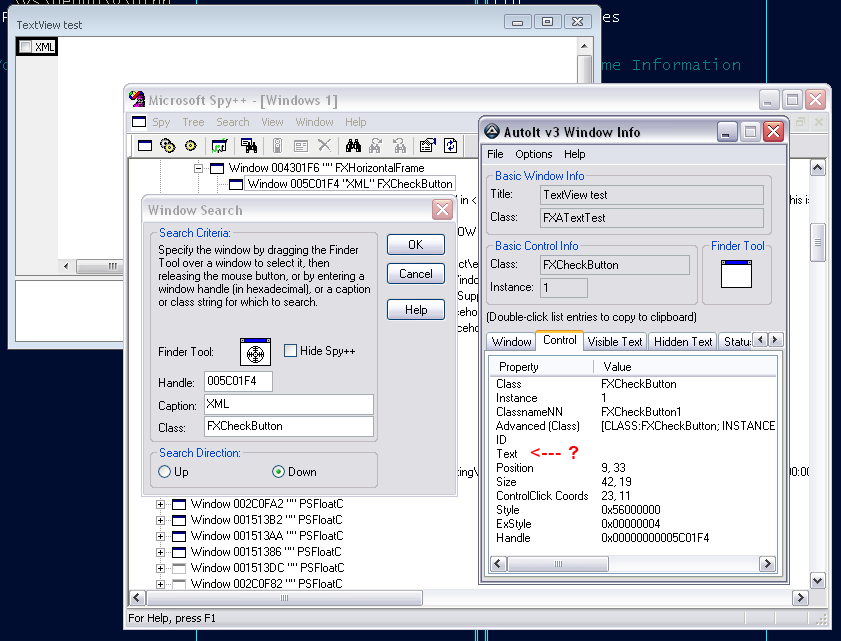Click the Refresh toolbar icon in Spy++
841x641 pixels.
pos(451,145)
